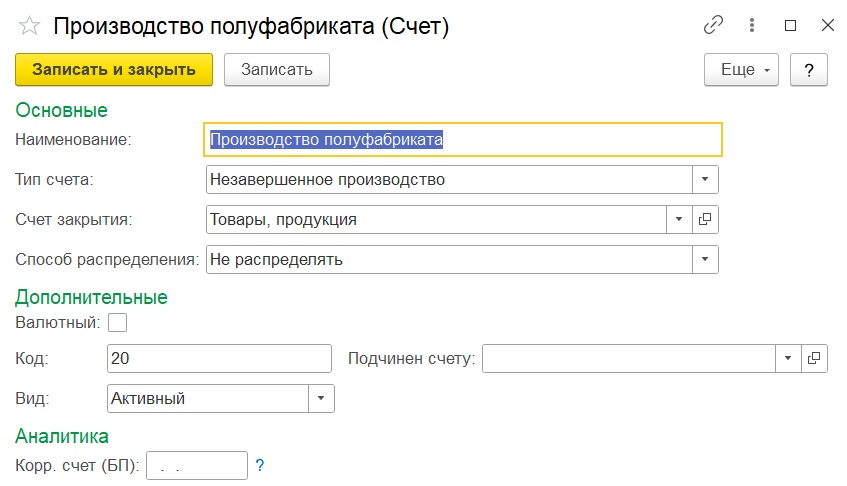847x486 pixels.
Task: Add form to favorites with star icon
Action: (29, 25)
